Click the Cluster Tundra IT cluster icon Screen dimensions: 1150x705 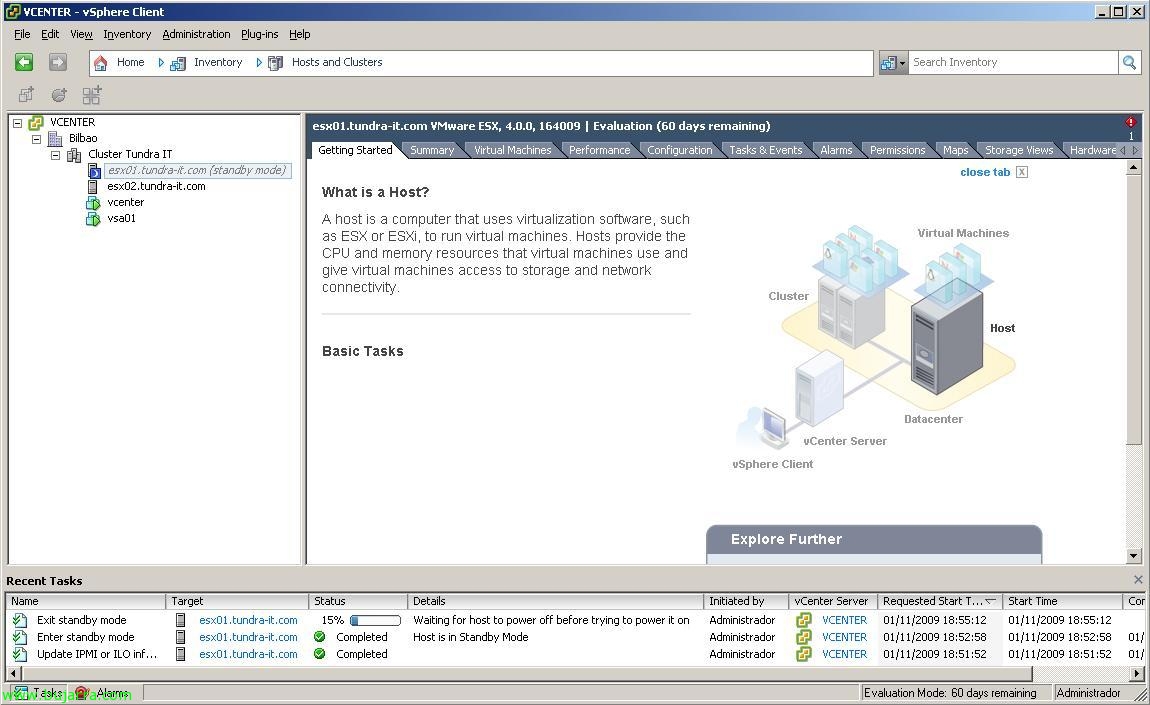coord(74,154)
